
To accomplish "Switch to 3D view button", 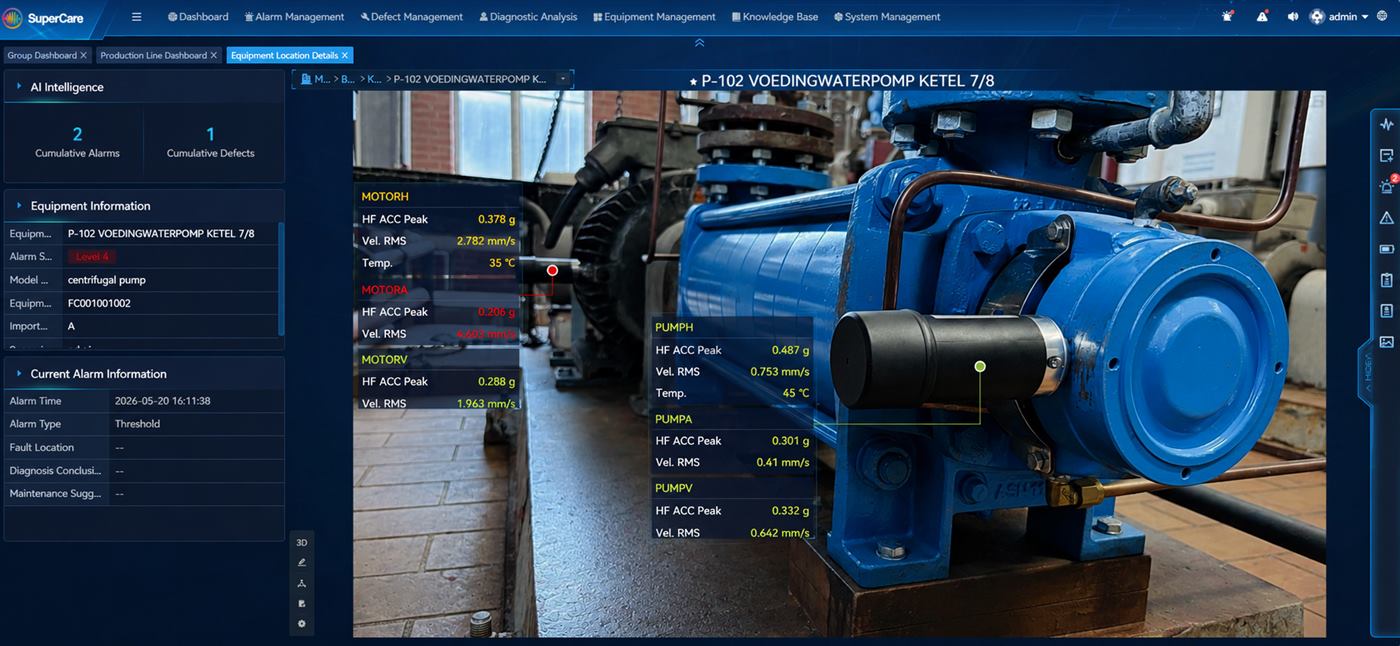I will pyautogui.click(x=302, y=542).
